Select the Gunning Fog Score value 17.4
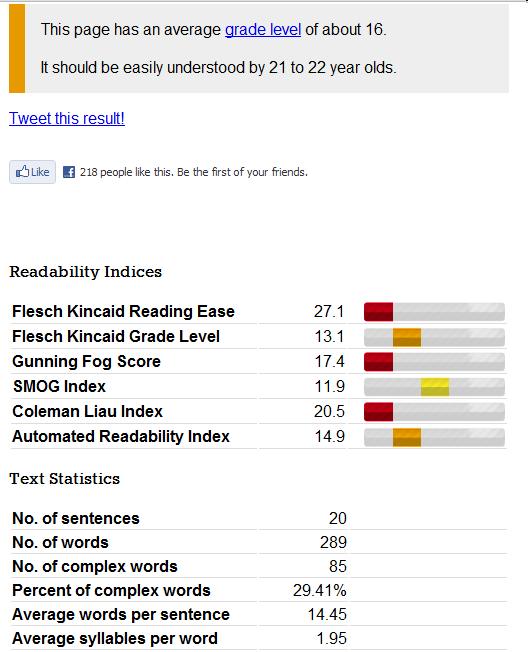The width and height of the screenshot is (528, 652). [x=329, y=361]
